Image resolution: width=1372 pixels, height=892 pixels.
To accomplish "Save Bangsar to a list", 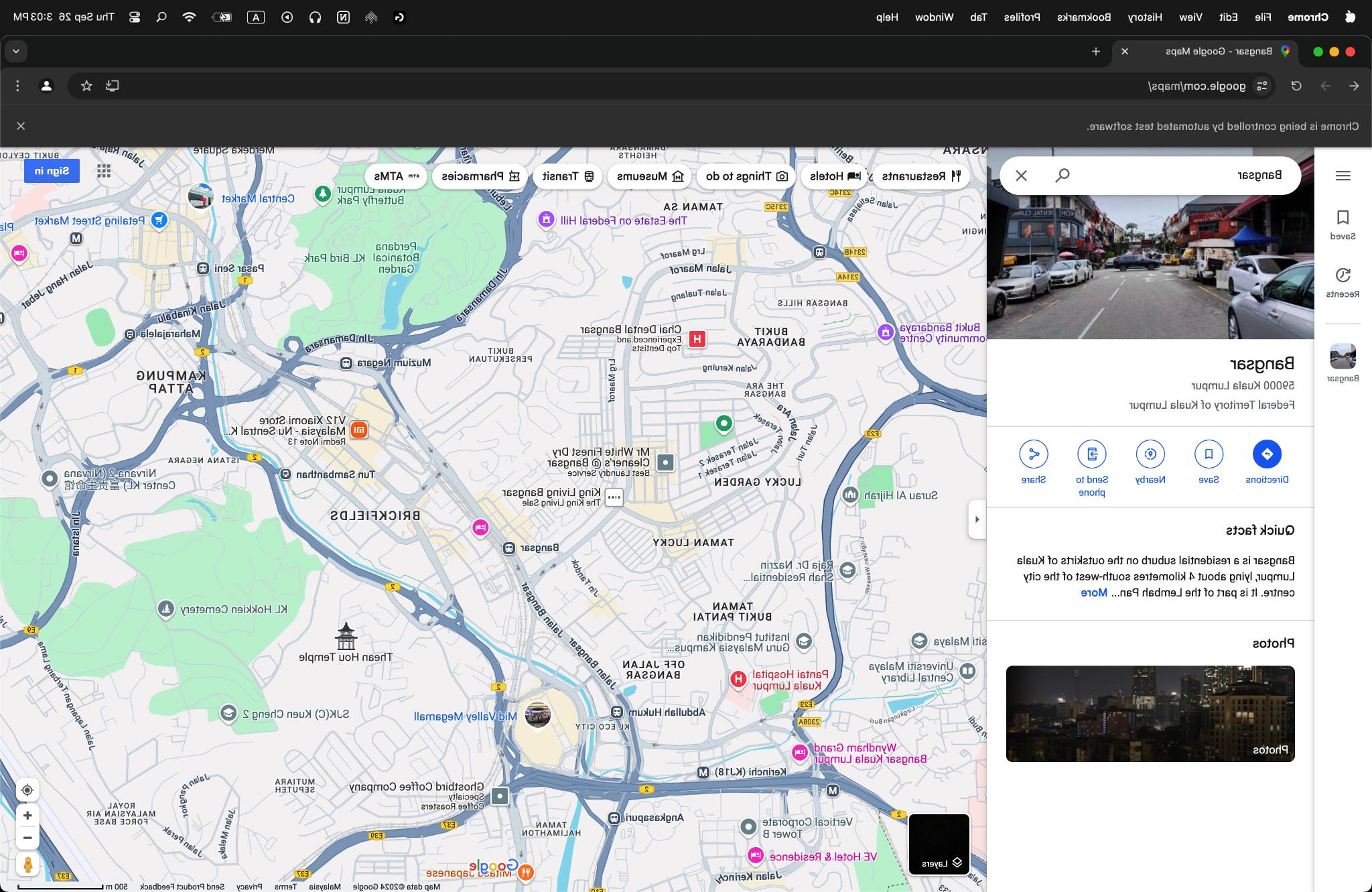I will (1209, 461).
